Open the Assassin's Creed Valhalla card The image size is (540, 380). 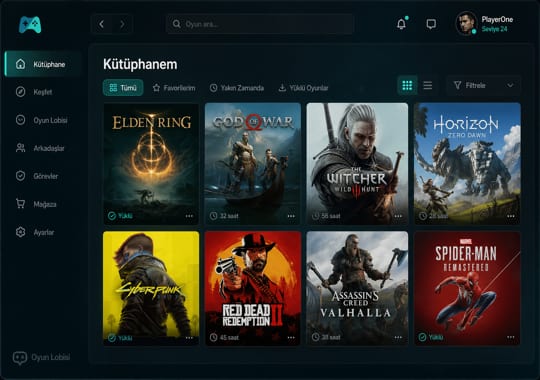tap(357, 288)
